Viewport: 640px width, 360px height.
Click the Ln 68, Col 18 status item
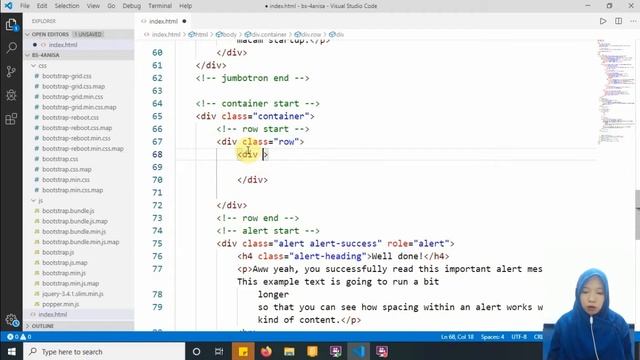pyautogui.click(x=457, y=337)
